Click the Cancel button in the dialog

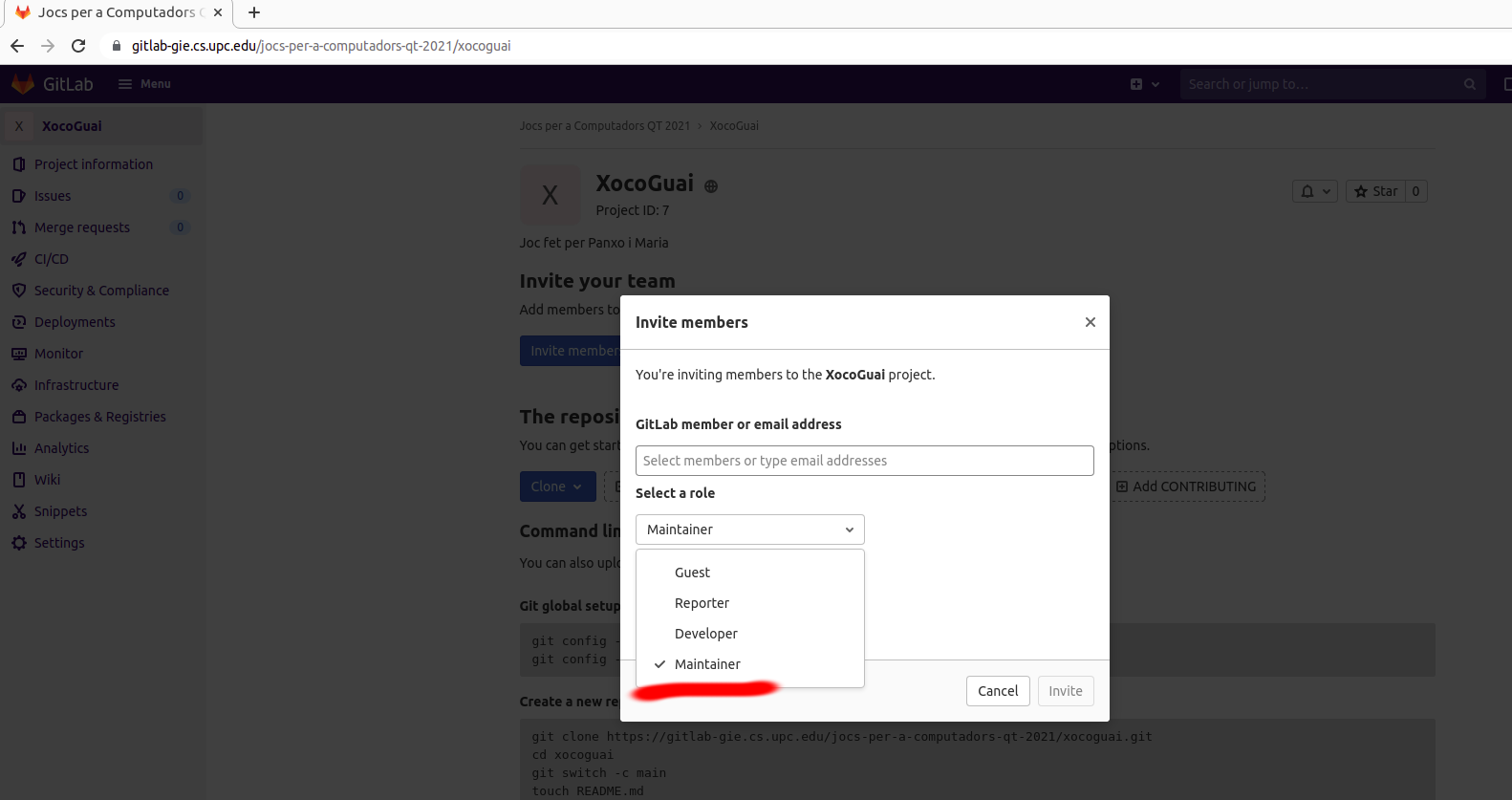click(x=998, y=691)
